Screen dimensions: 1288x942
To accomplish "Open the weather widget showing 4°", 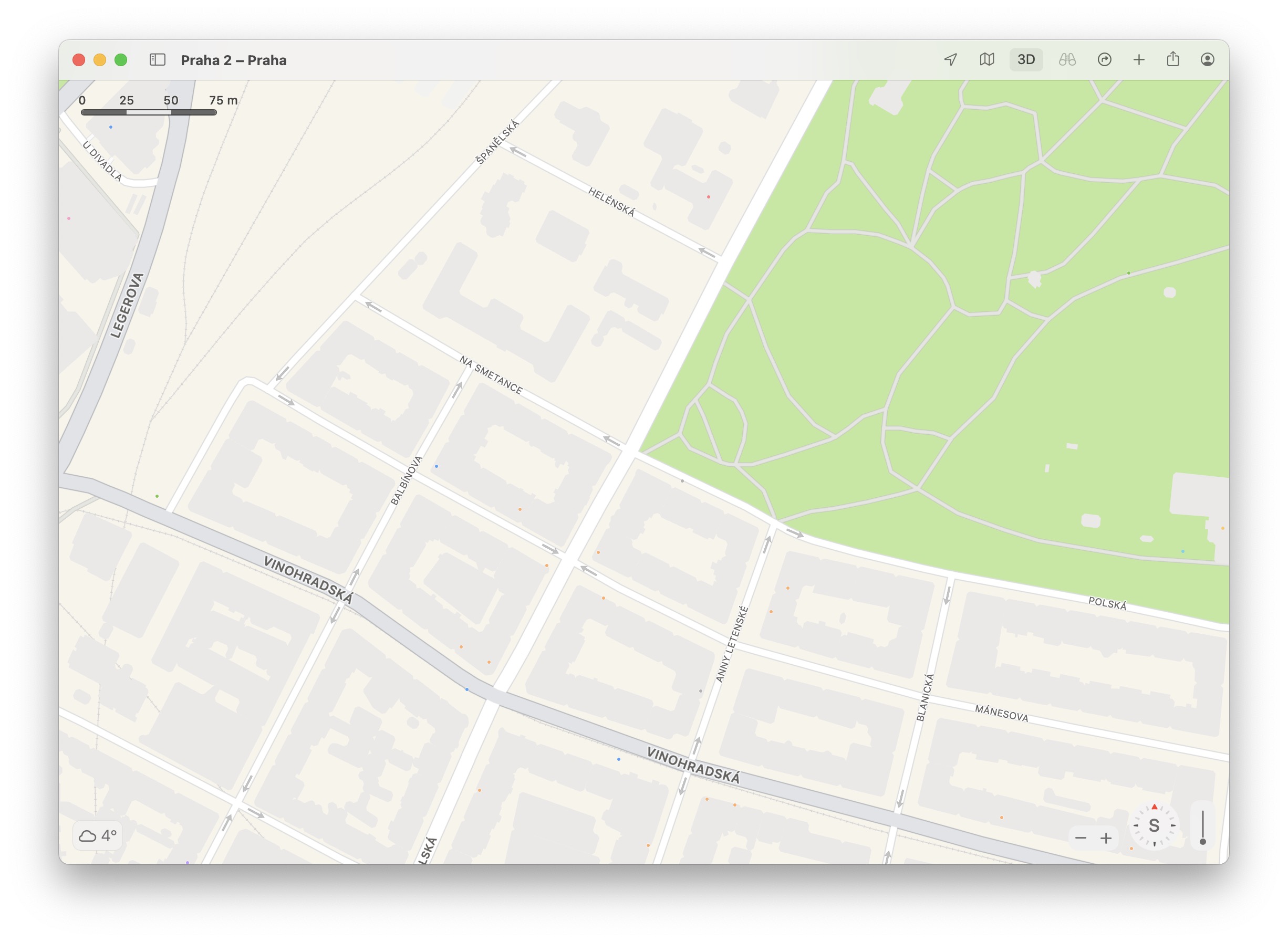I will click(x=98, y=835).
